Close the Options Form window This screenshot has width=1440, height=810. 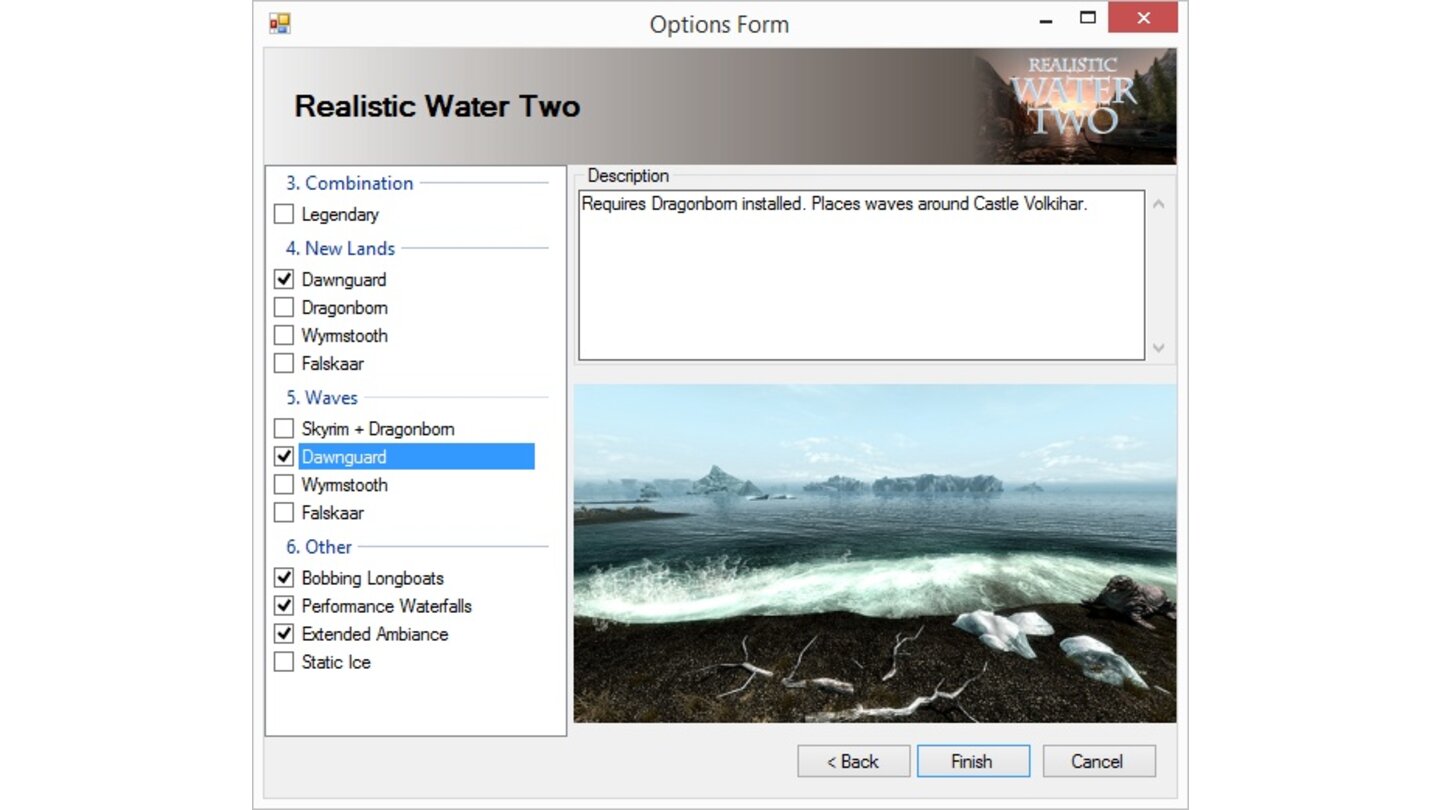(x=1143, y=17)
